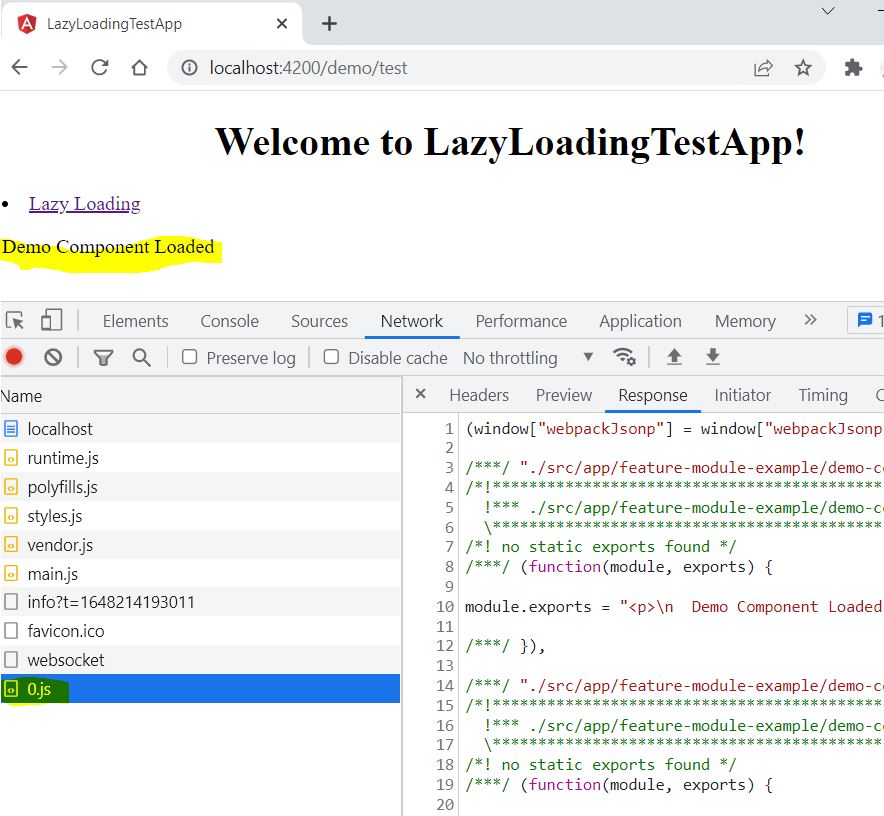Image resolution: width=884 pixels, height=816 pixels.
Task: Select the 0.js network request
Action: click(x=38, y=689)
